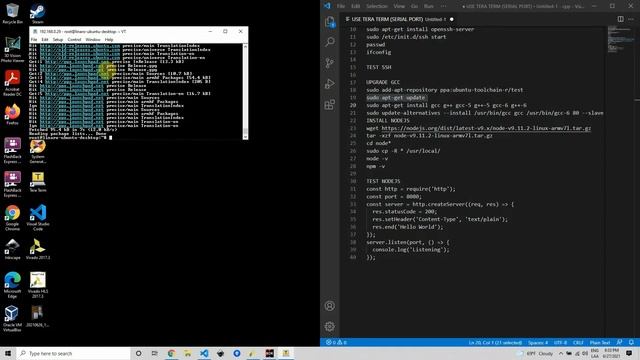Click the Tera Term vertical scrollbar
This screenshot has height=360, width=640.
pos(245,91)
